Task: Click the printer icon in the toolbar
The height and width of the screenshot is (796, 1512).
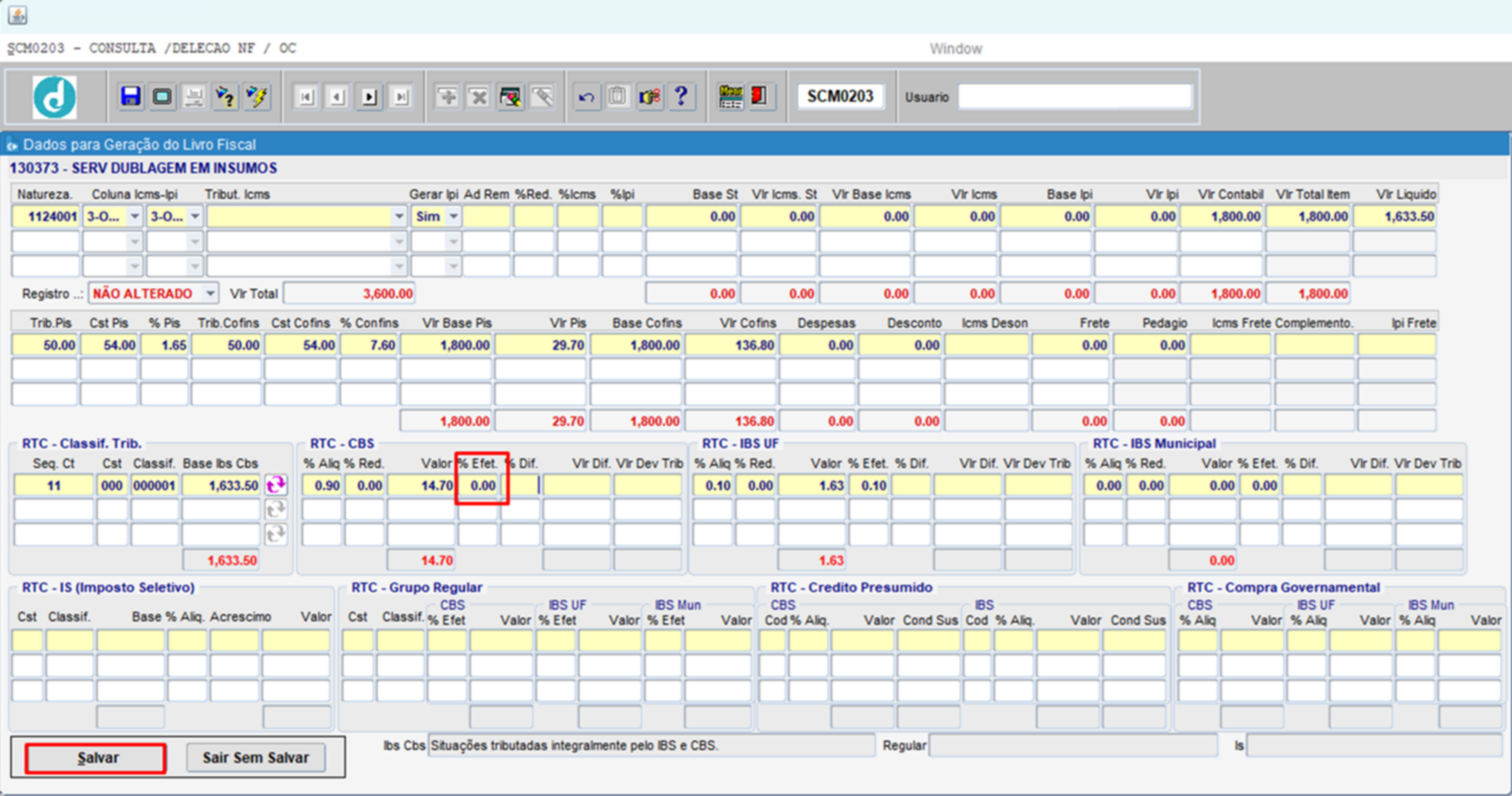Action: tap(193, 97)
